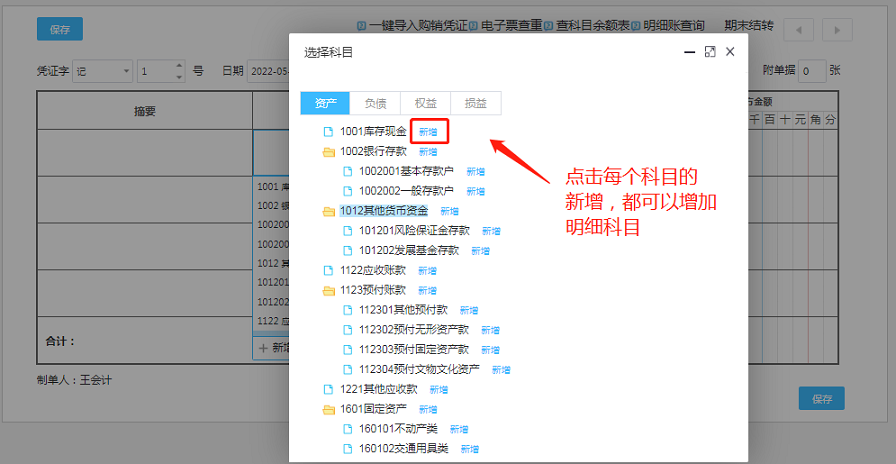Click the file icon beside 1001库存现金
Image resolution: width=896 pixels, height=464 pixels.
(328, 132)
